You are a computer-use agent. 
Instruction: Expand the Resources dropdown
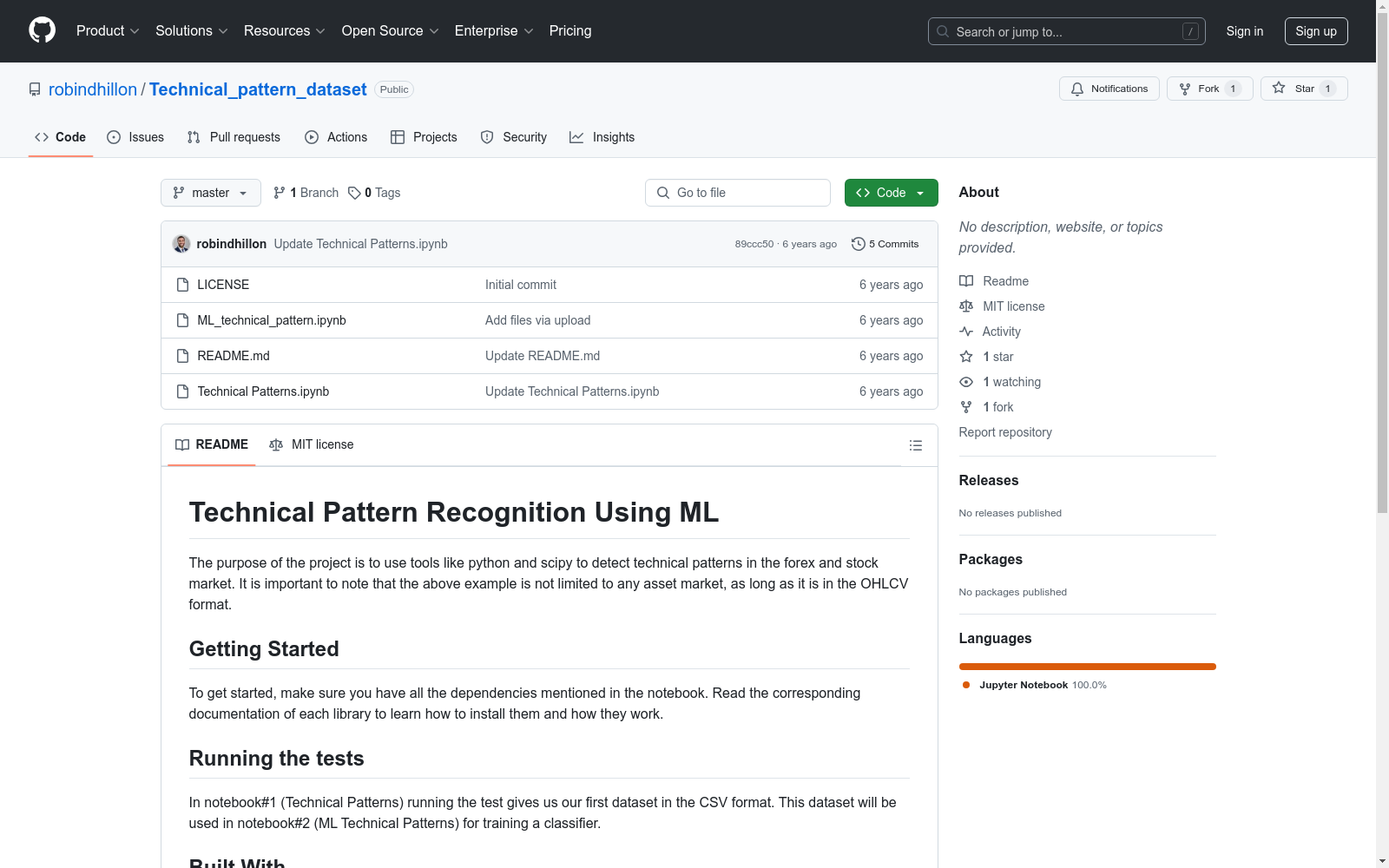[285, 31]
